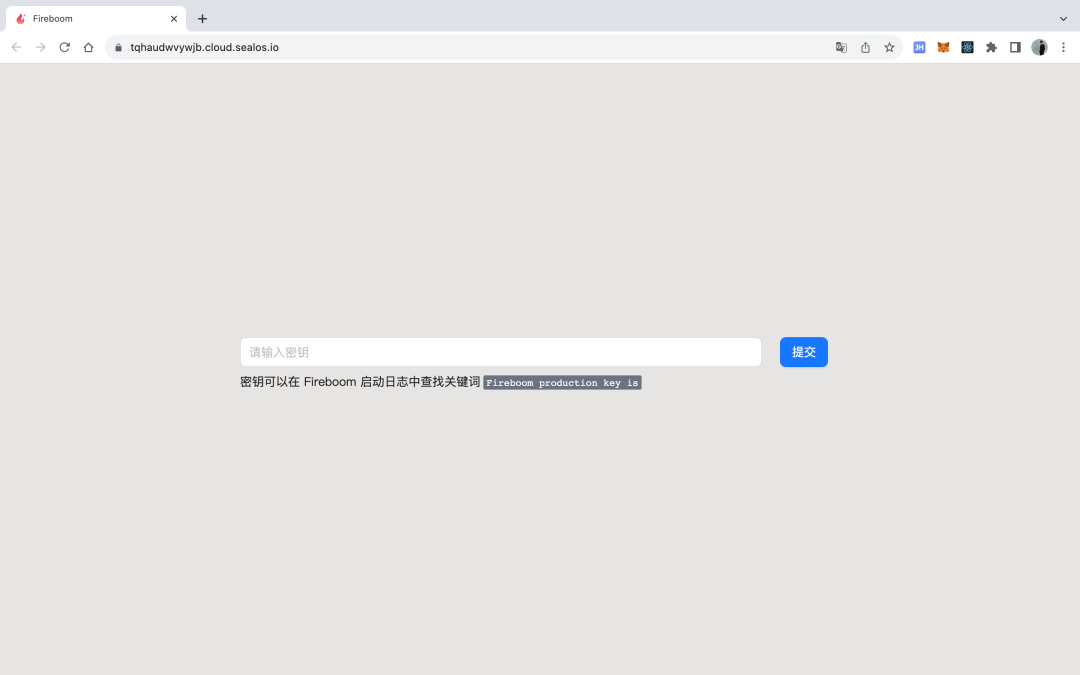Screen dimensions: 1080x675
Task: Open the JH browser extension
Action: [919, 48]
